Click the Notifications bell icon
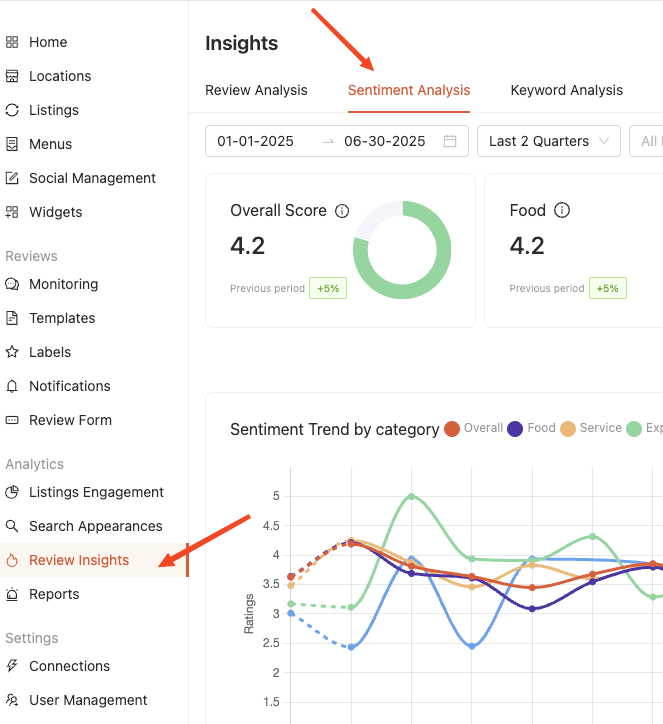The image size is (663, 724). click(x=12, y=386)
